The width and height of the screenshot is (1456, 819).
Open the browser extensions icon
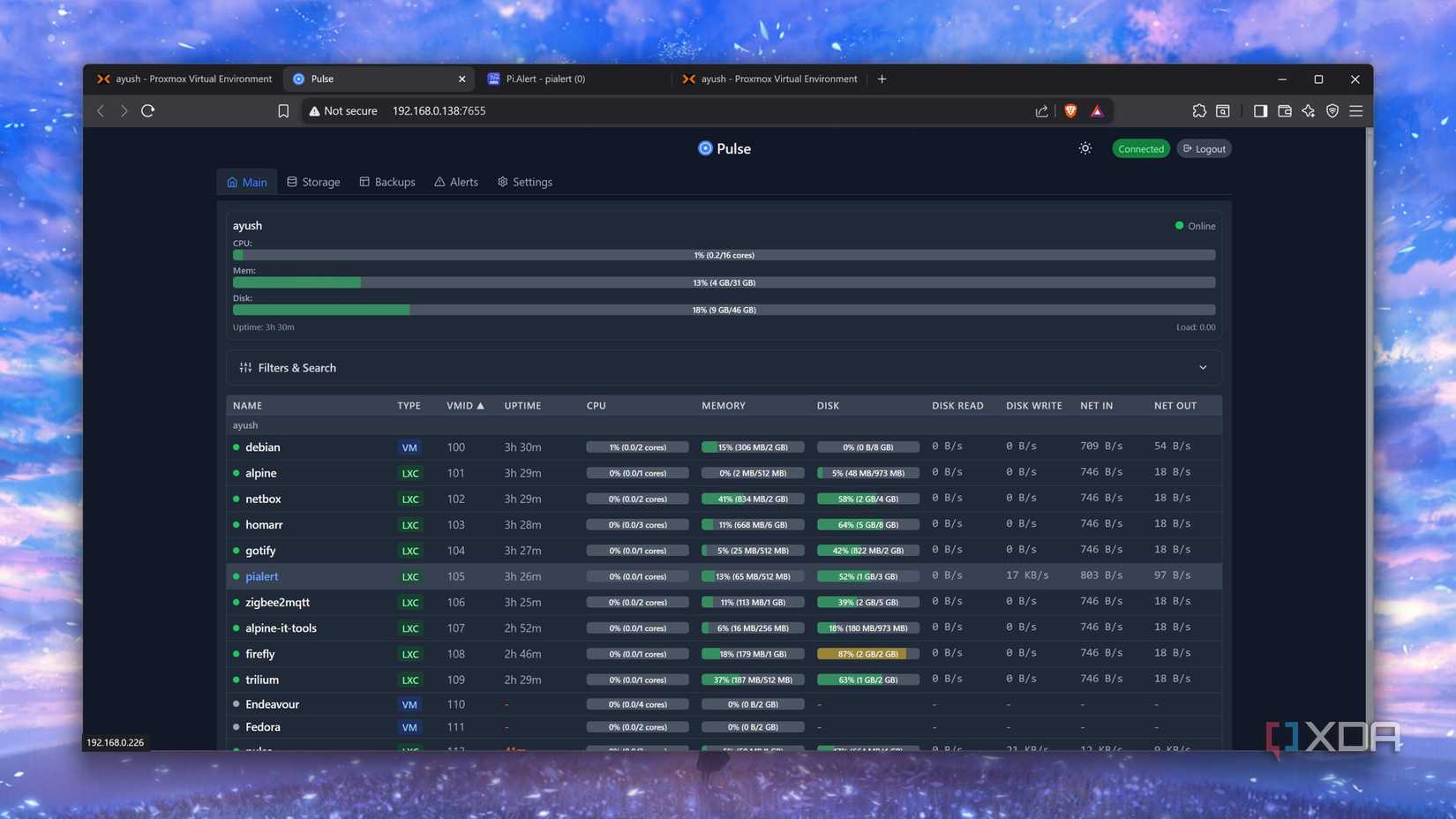click(1199, 110)
